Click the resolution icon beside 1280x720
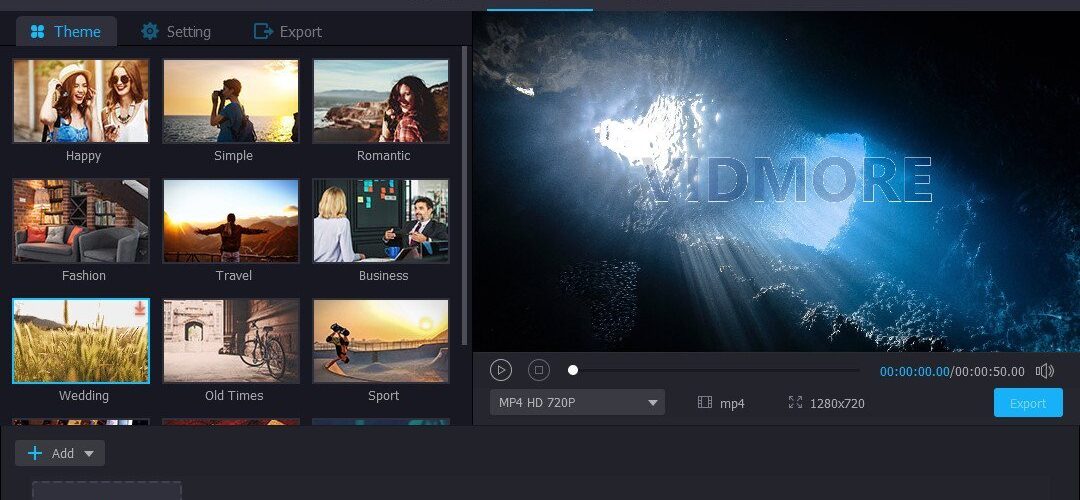Image resolution: width=1080 pixels, height=500 pixels. [x=796, y=402]
